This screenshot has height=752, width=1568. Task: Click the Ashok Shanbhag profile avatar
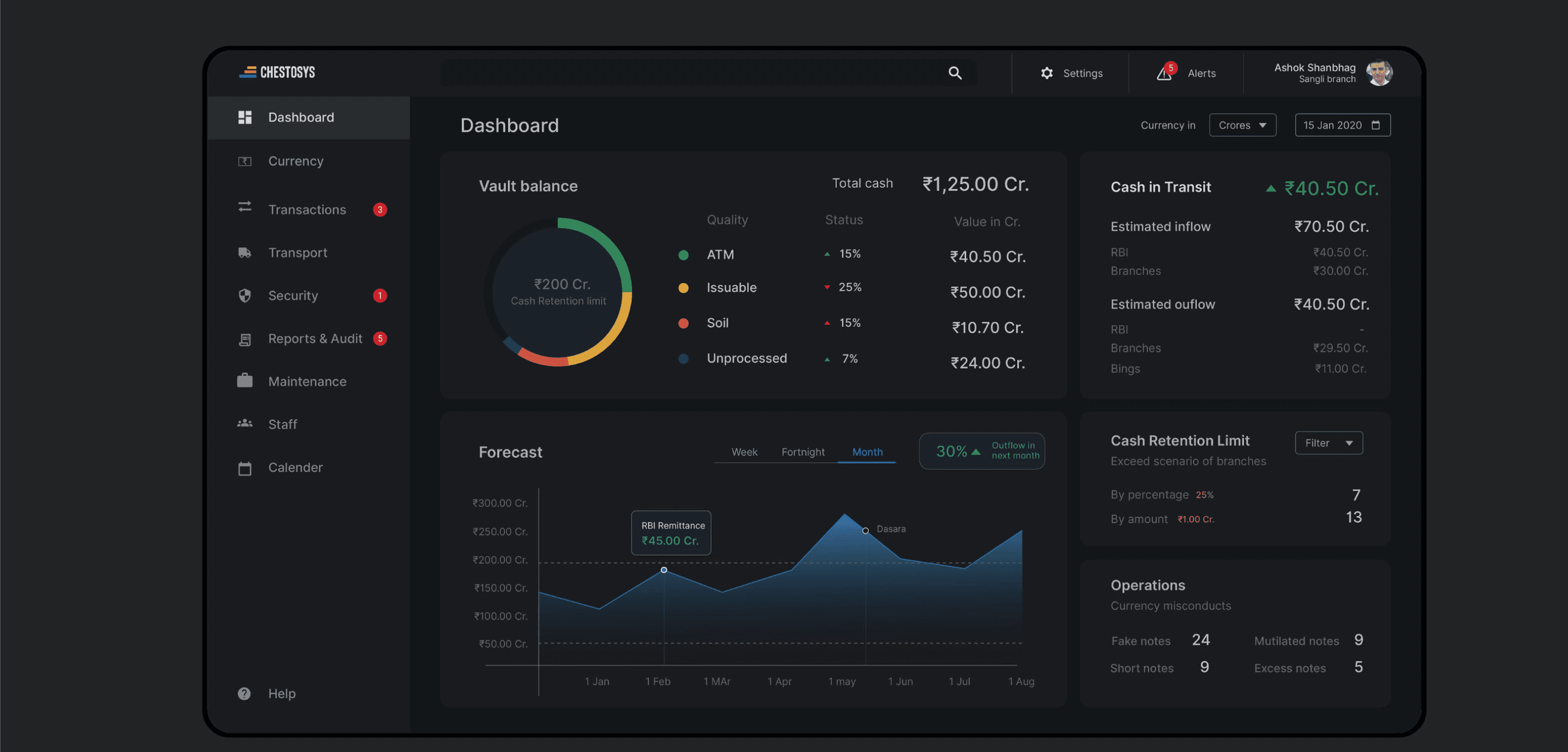click(1379, 73)
